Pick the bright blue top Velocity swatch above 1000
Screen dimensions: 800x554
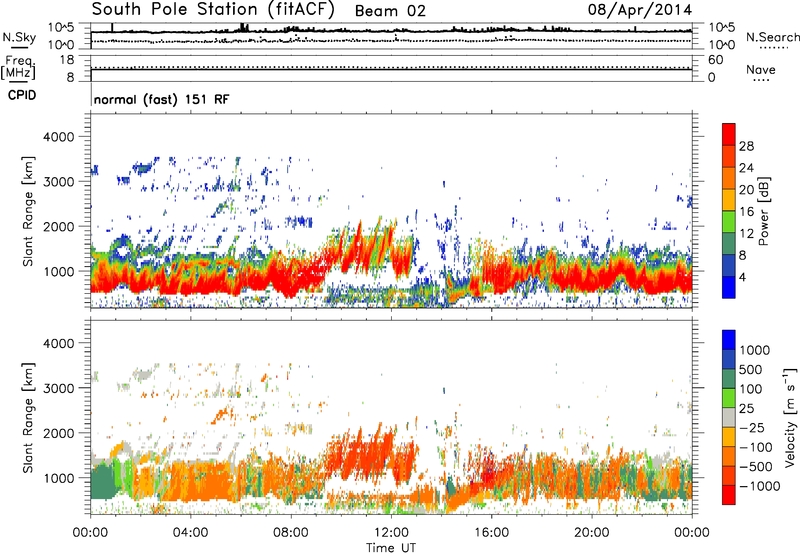click(729, 340)
